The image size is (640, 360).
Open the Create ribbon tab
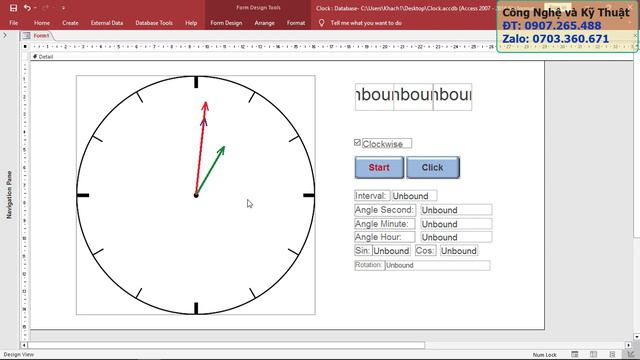70,23
